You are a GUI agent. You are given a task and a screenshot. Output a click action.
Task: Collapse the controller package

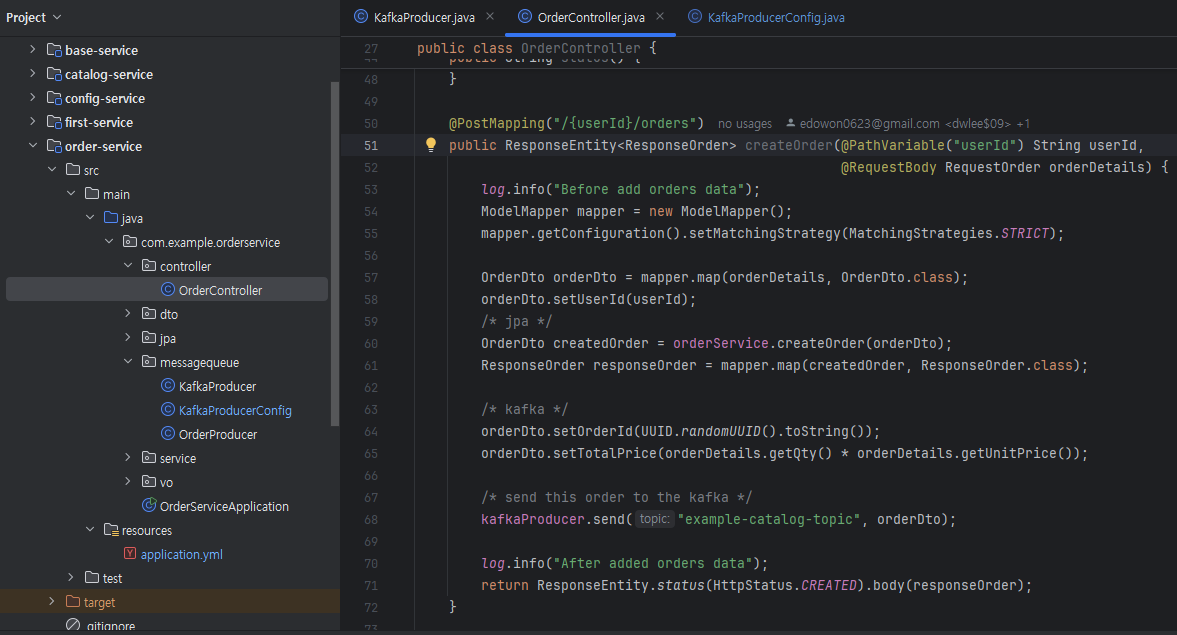pyautogui.click(x=128, y=266)
